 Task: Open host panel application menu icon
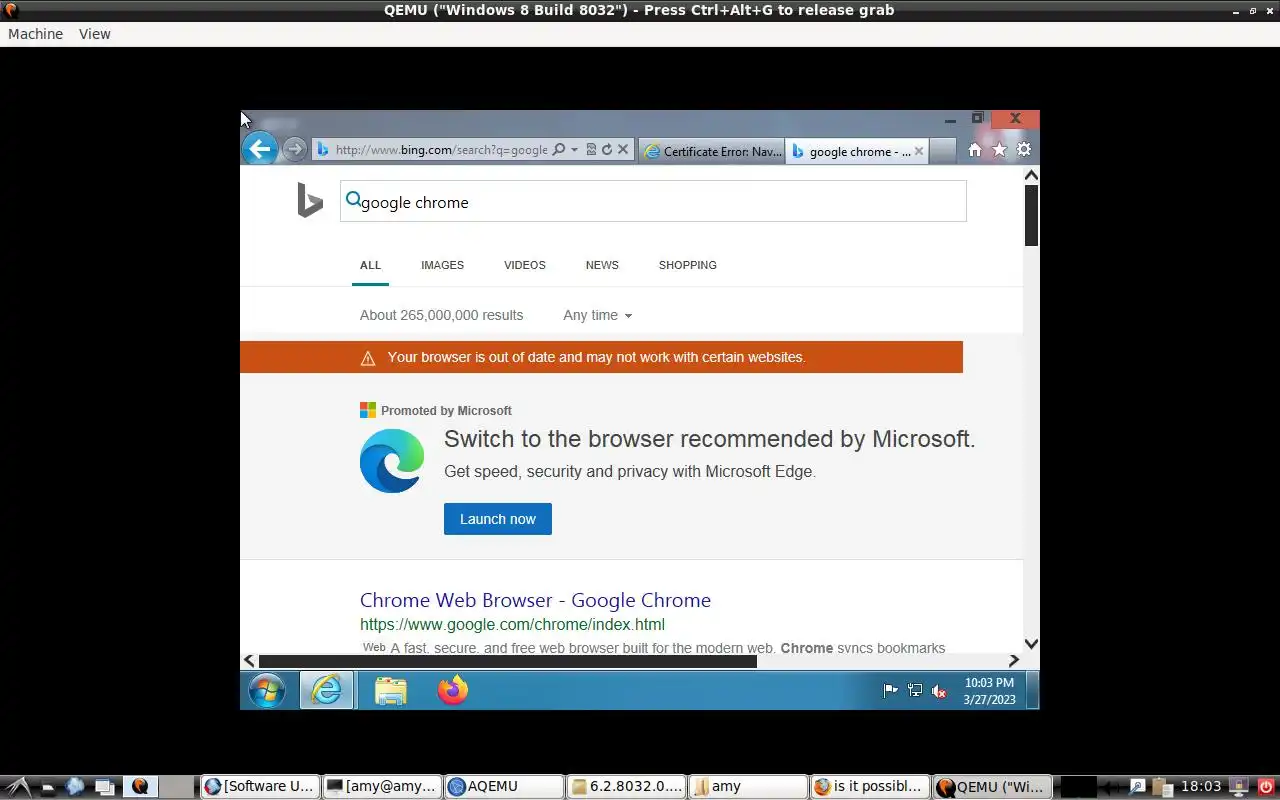pyautogui.click(x=18, y=787)
